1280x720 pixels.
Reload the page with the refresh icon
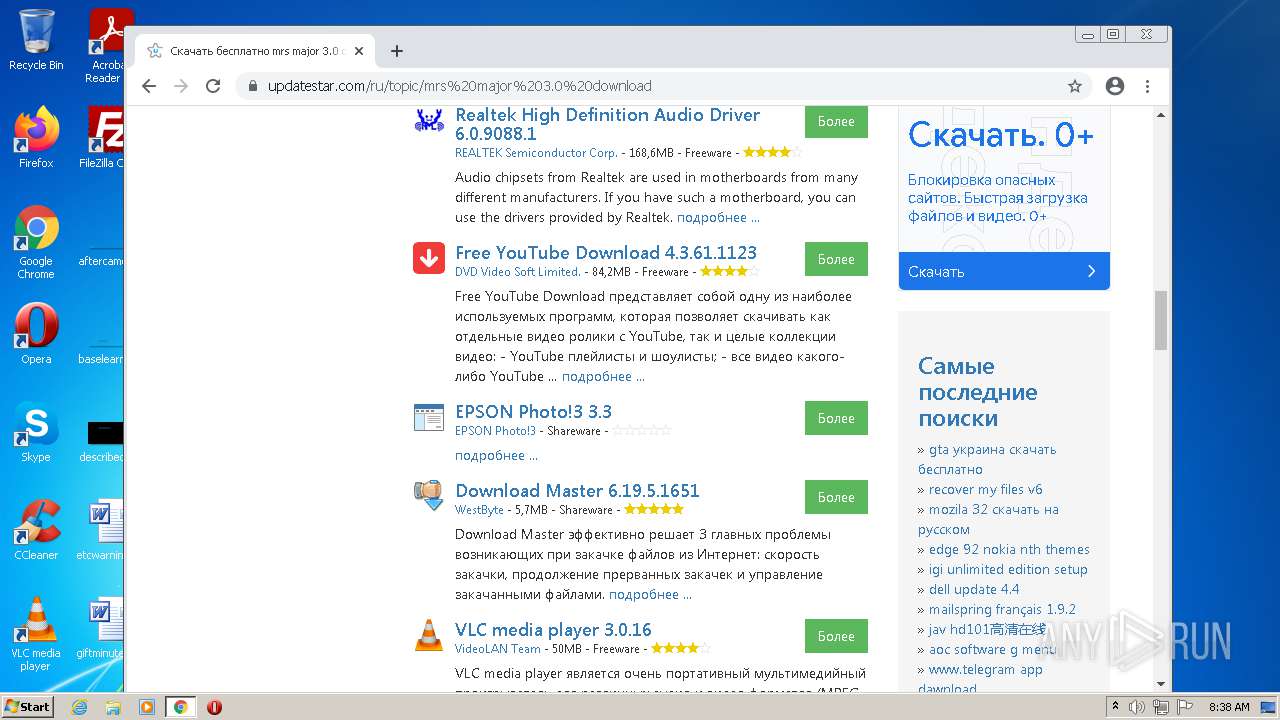tap(213, 86)
